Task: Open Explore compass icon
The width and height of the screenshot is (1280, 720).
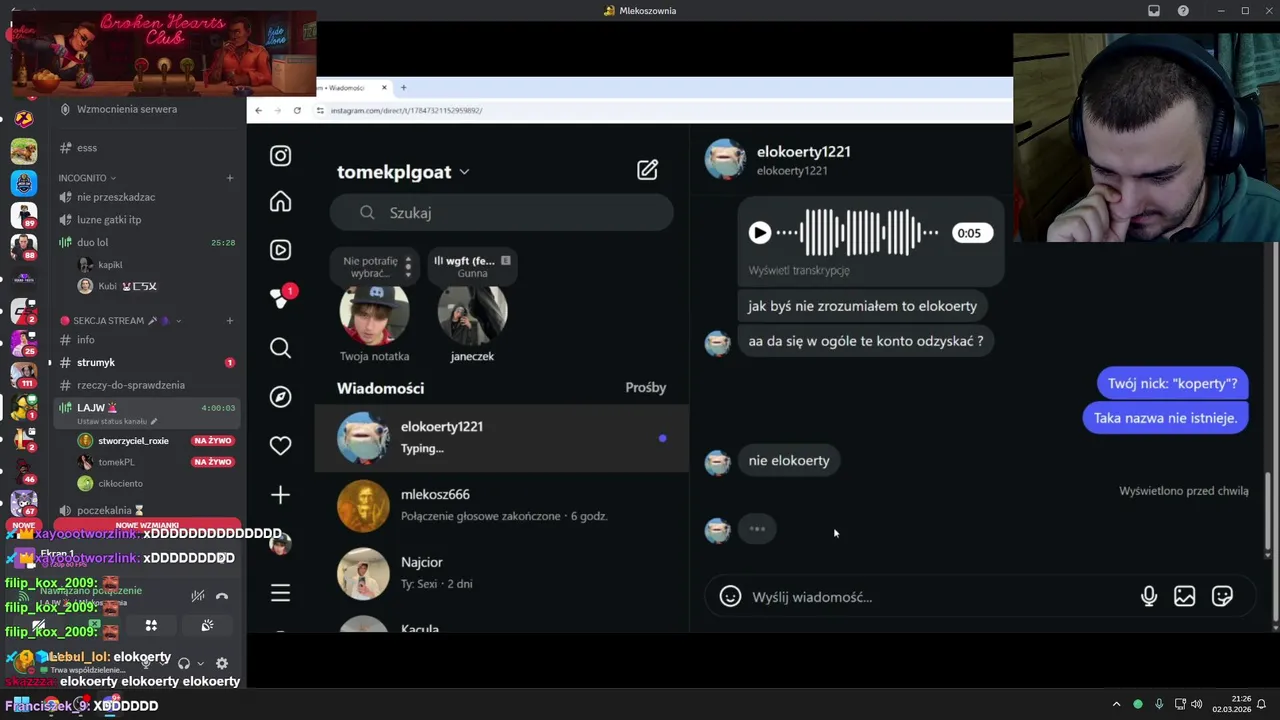Action: point(281,397)
